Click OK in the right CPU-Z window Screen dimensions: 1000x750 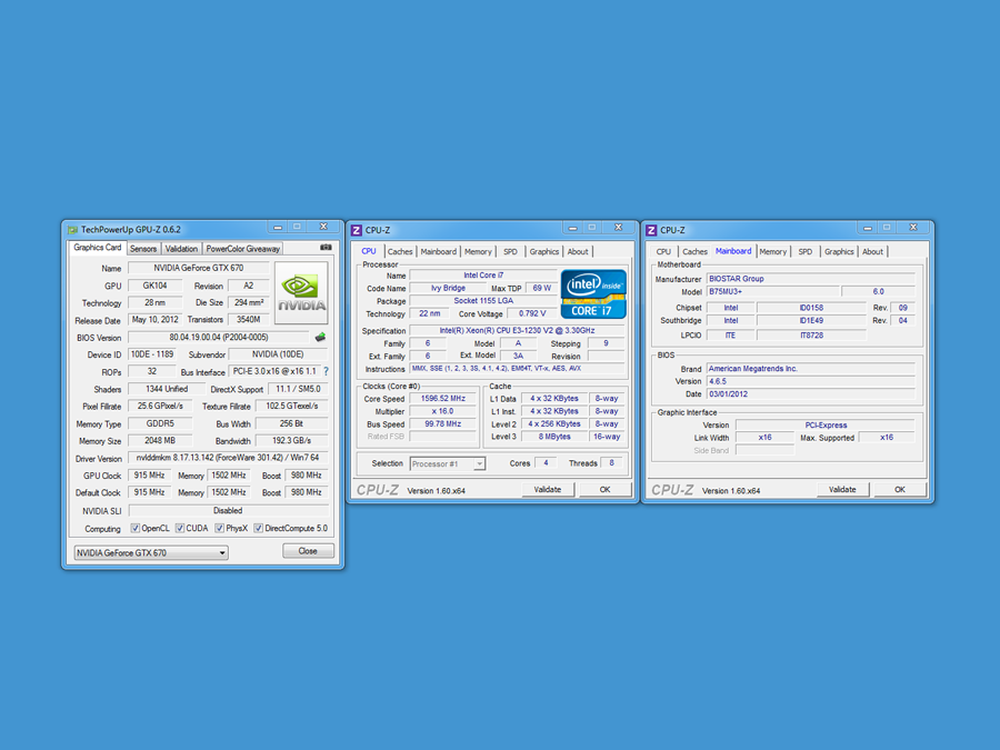pos(900,490)
